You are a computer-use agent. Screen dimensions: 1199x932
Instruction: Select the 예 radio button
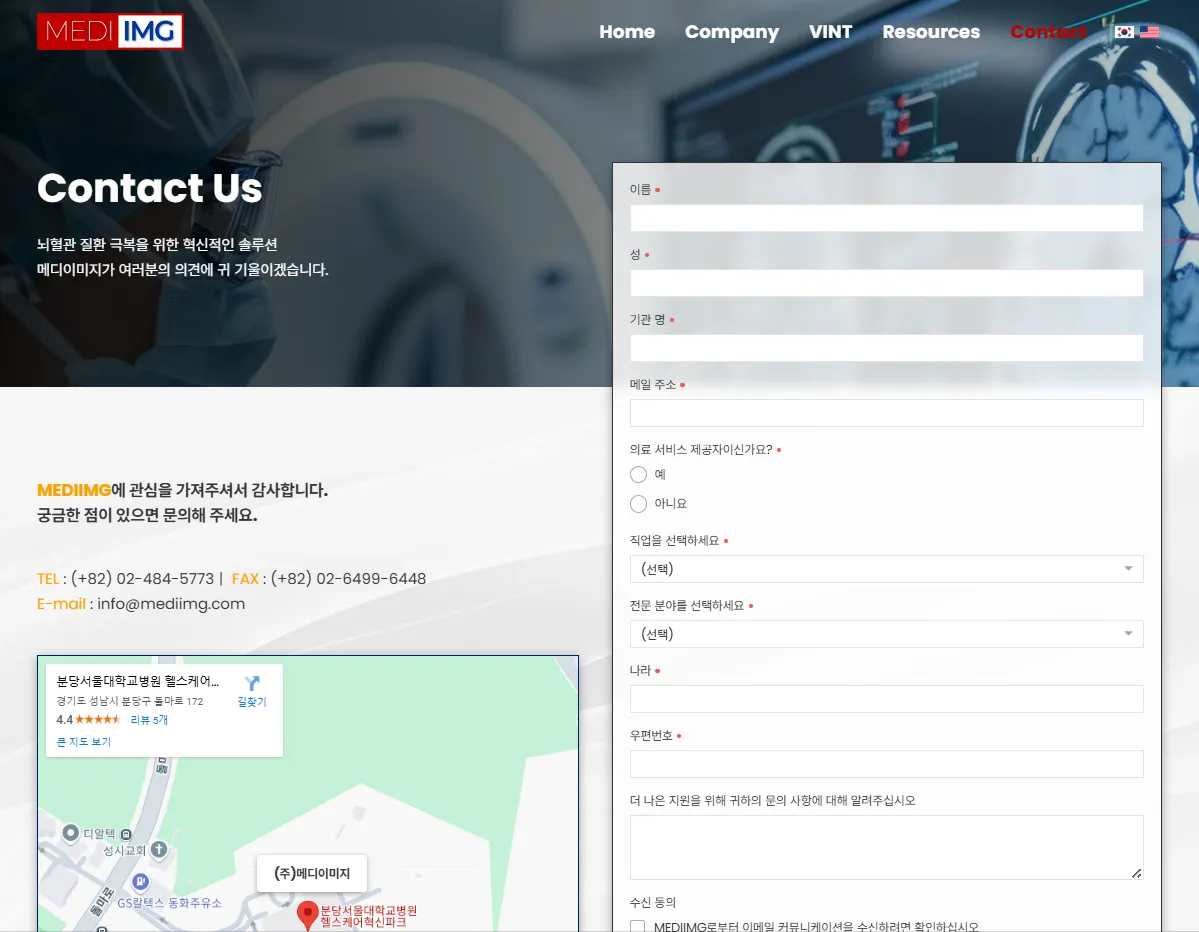(638, 475)
